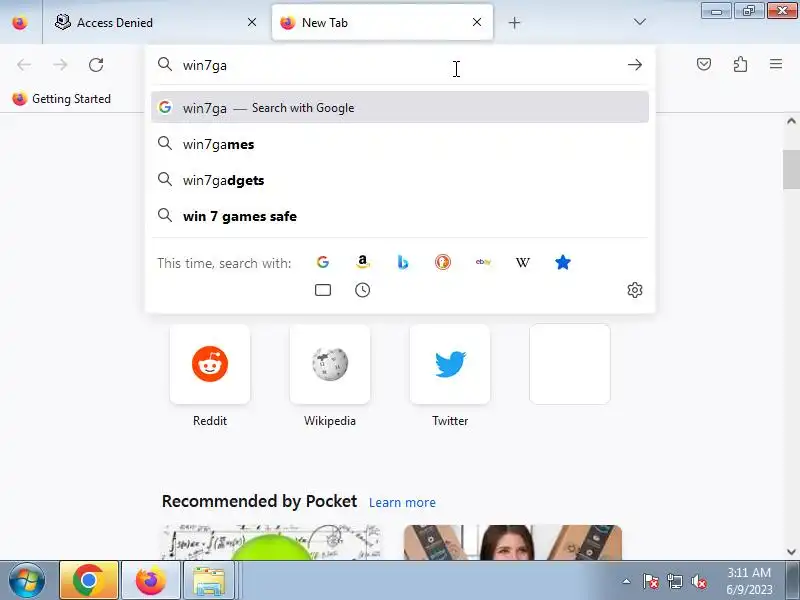
Task: Click Firefox in the taskbar
Action: click(151, 580)
